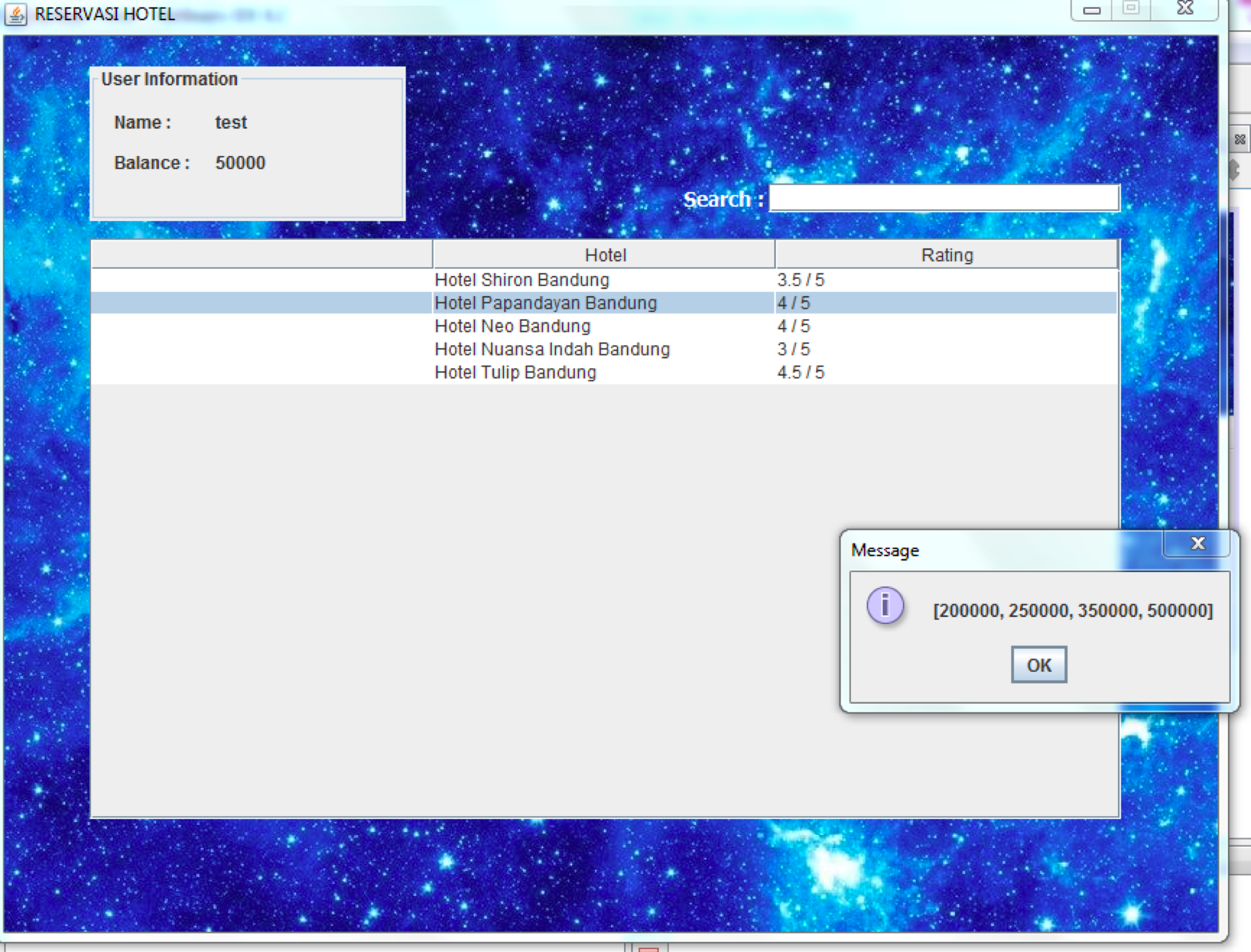Click the User Information panel title

tap(169, 79)
